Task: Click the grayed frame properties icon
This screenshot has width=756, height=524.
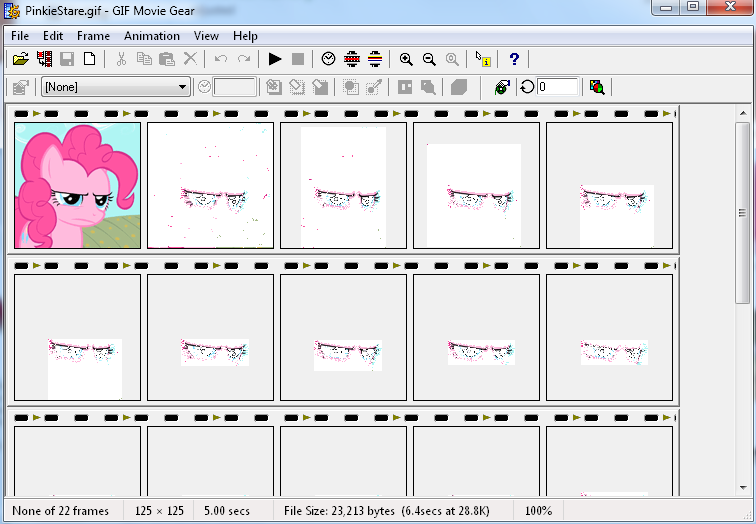Action: tap(21, 87)
